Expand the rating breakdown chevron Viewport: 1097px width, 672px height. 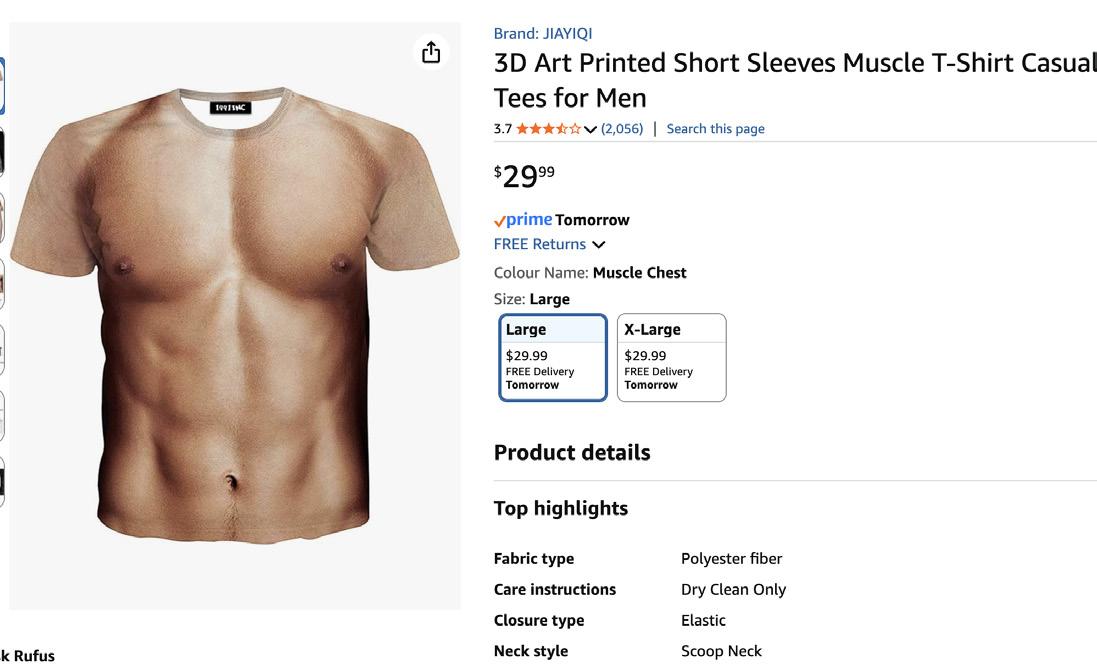pos(590,129)
